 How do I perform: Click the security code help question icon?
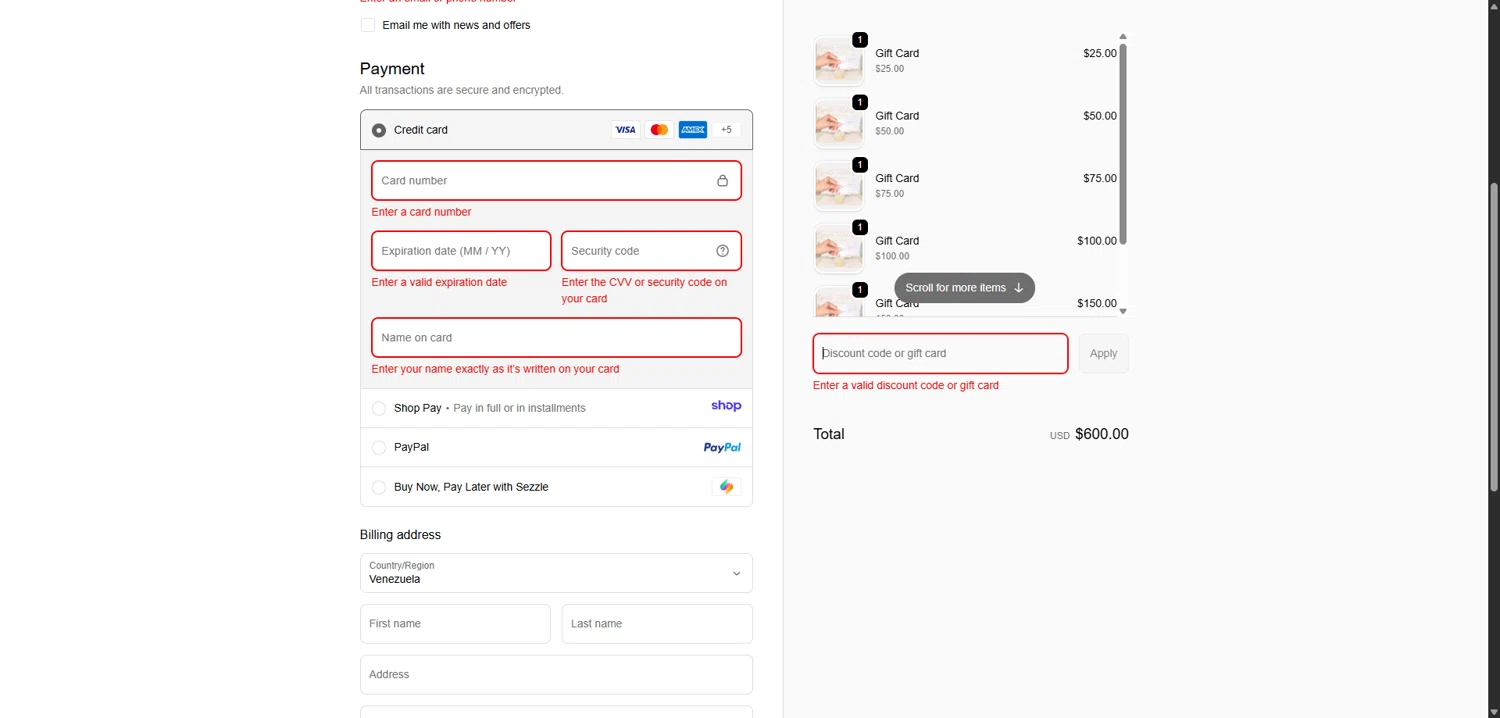(x=722, y=251)
